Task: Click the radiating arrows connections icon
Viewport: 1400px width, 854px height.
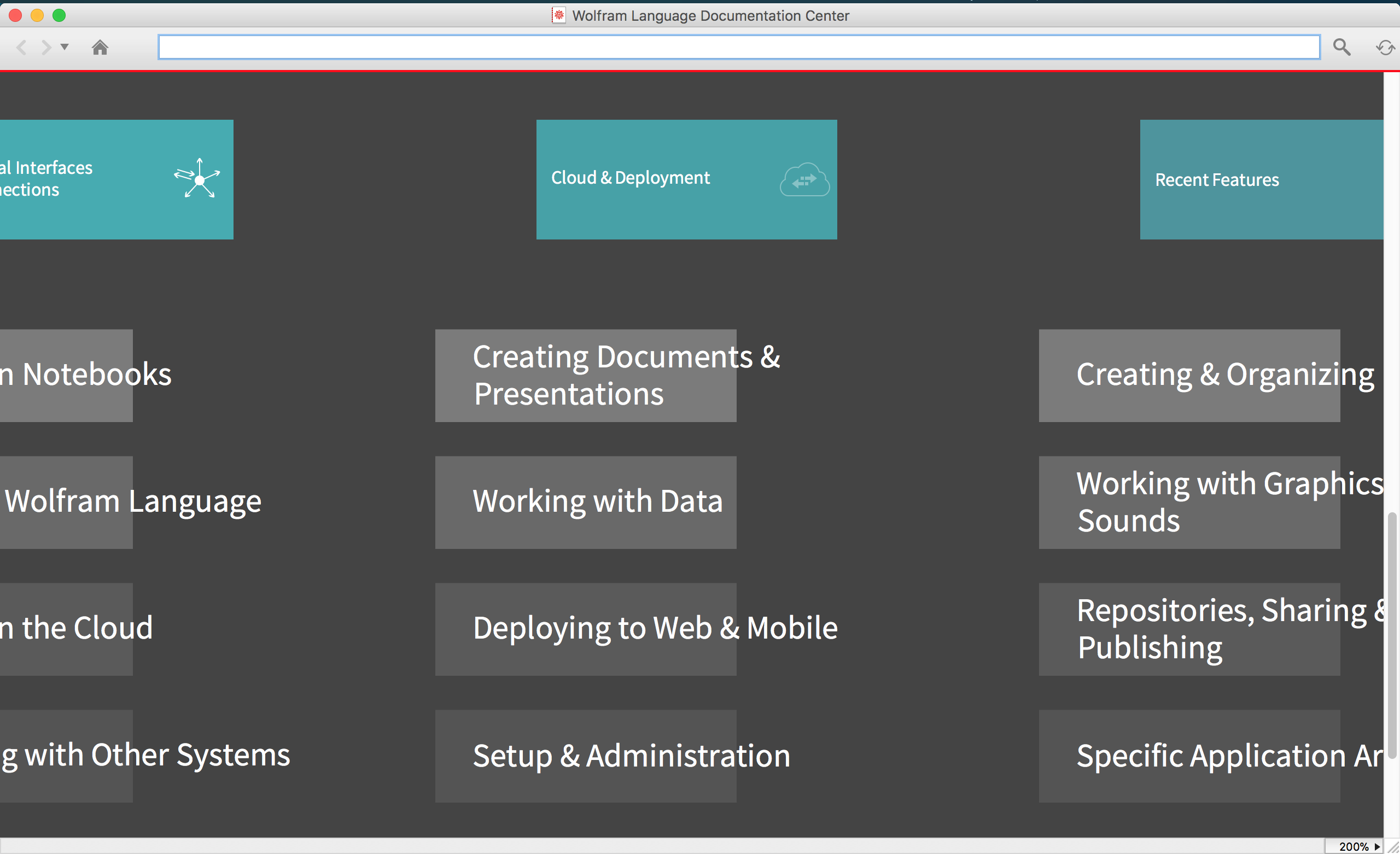Action: pyautogui.click(x=197, y=178)
